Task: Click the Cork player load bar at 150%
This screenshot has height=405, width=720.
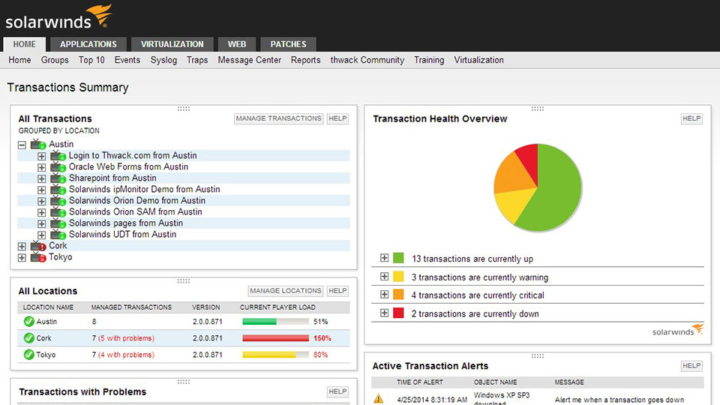Action: click(x=276, y=338)
